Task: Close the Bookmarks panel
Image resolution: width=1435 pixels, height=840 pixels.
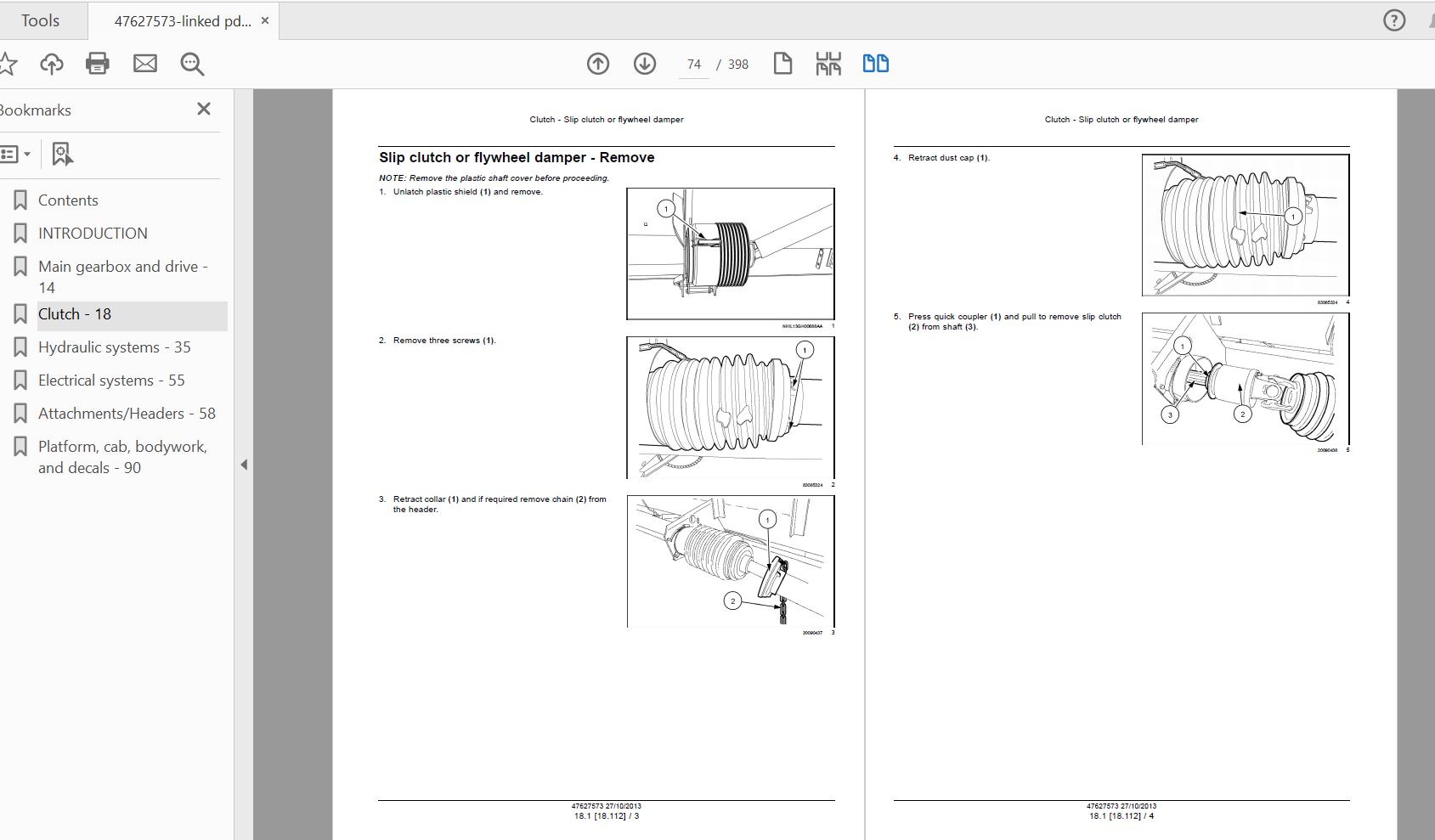Action: [x=204, y=109]
